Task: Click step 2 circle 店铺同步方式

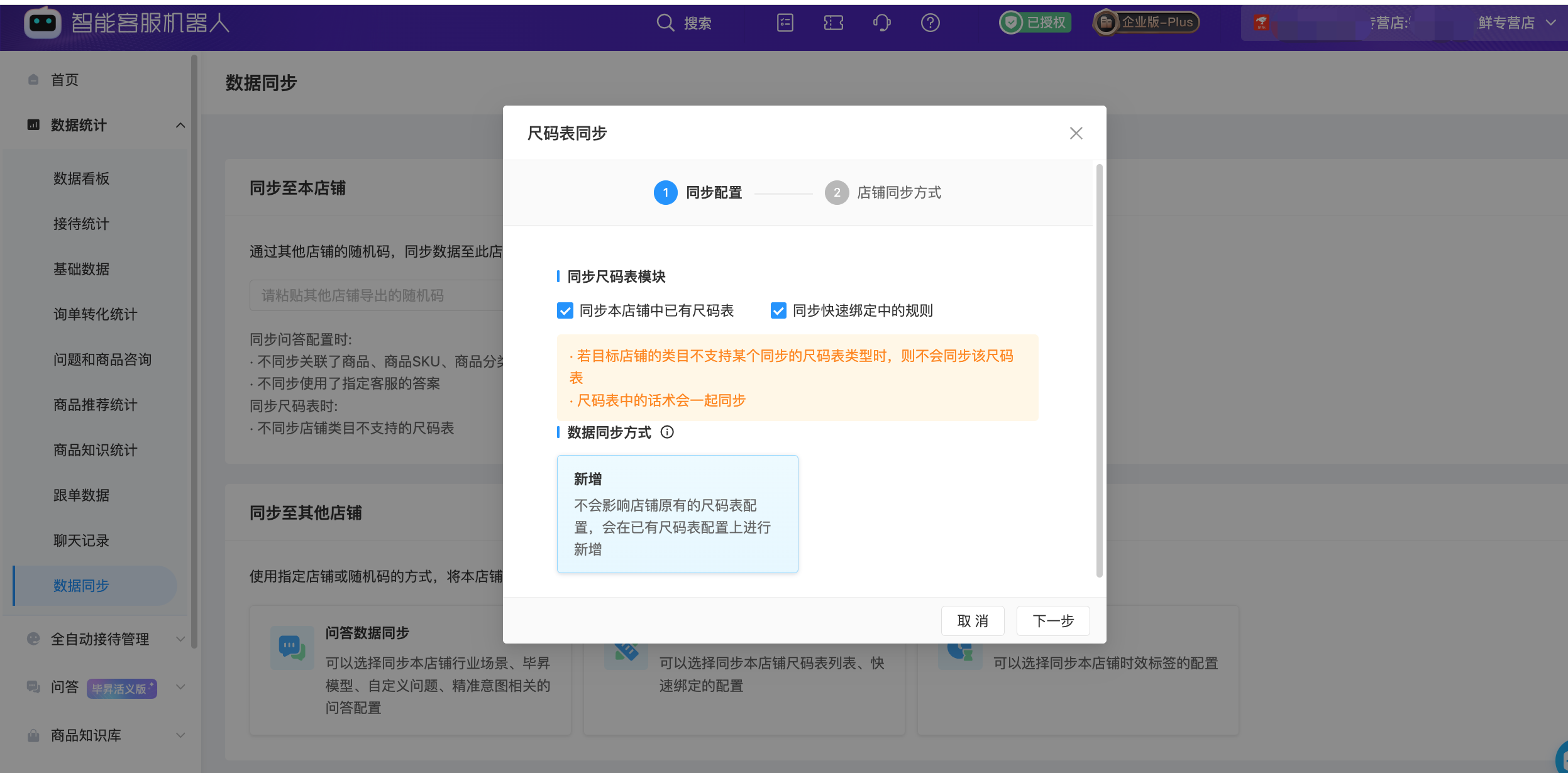Action: tap(837, 192)
